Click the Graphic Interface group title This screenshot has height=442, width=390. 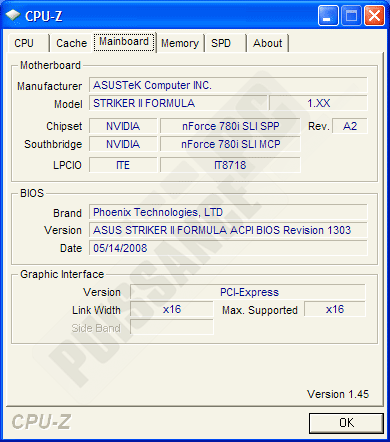(x=62, y=274)
